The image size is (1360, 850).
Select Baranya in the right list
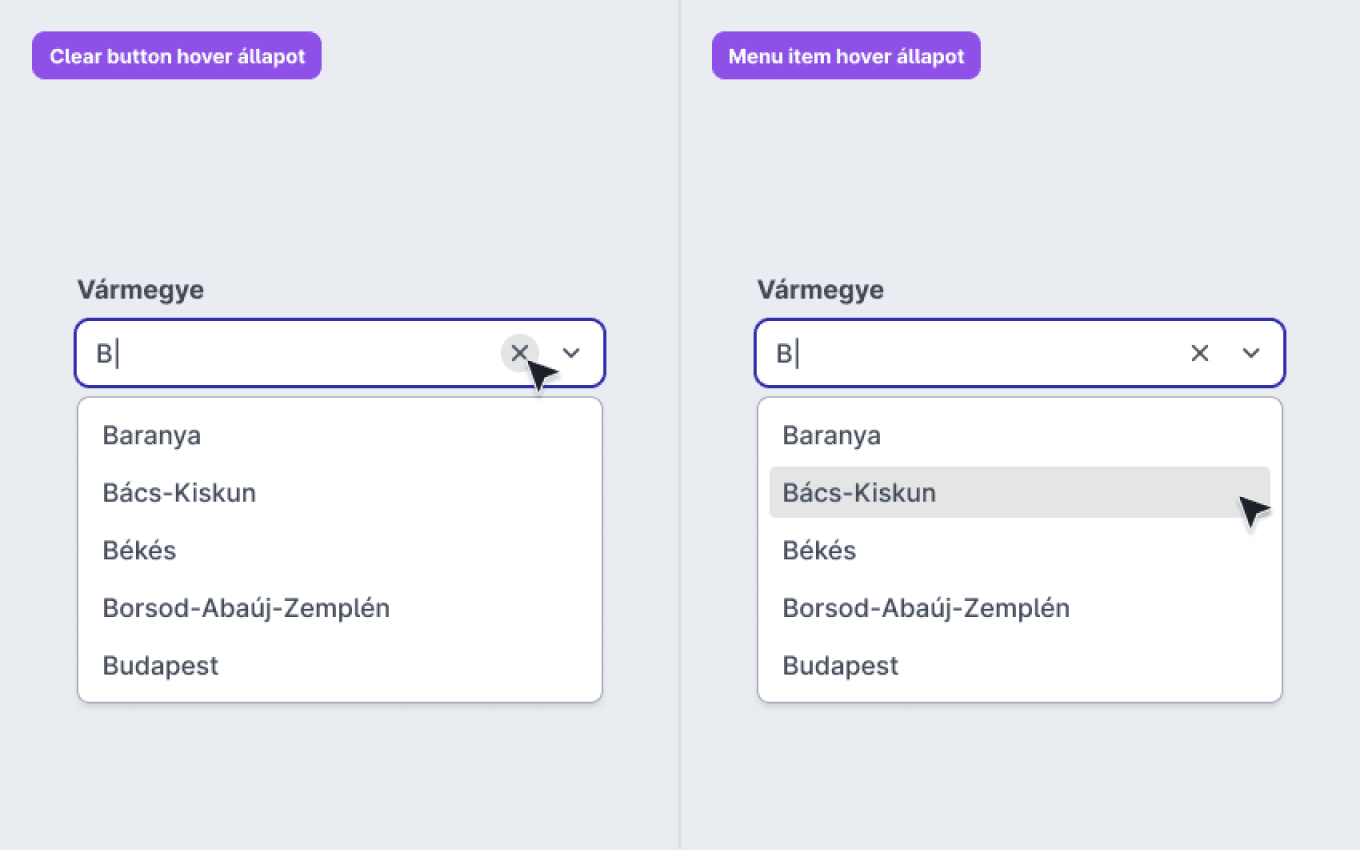click(x=1020, y=435)
